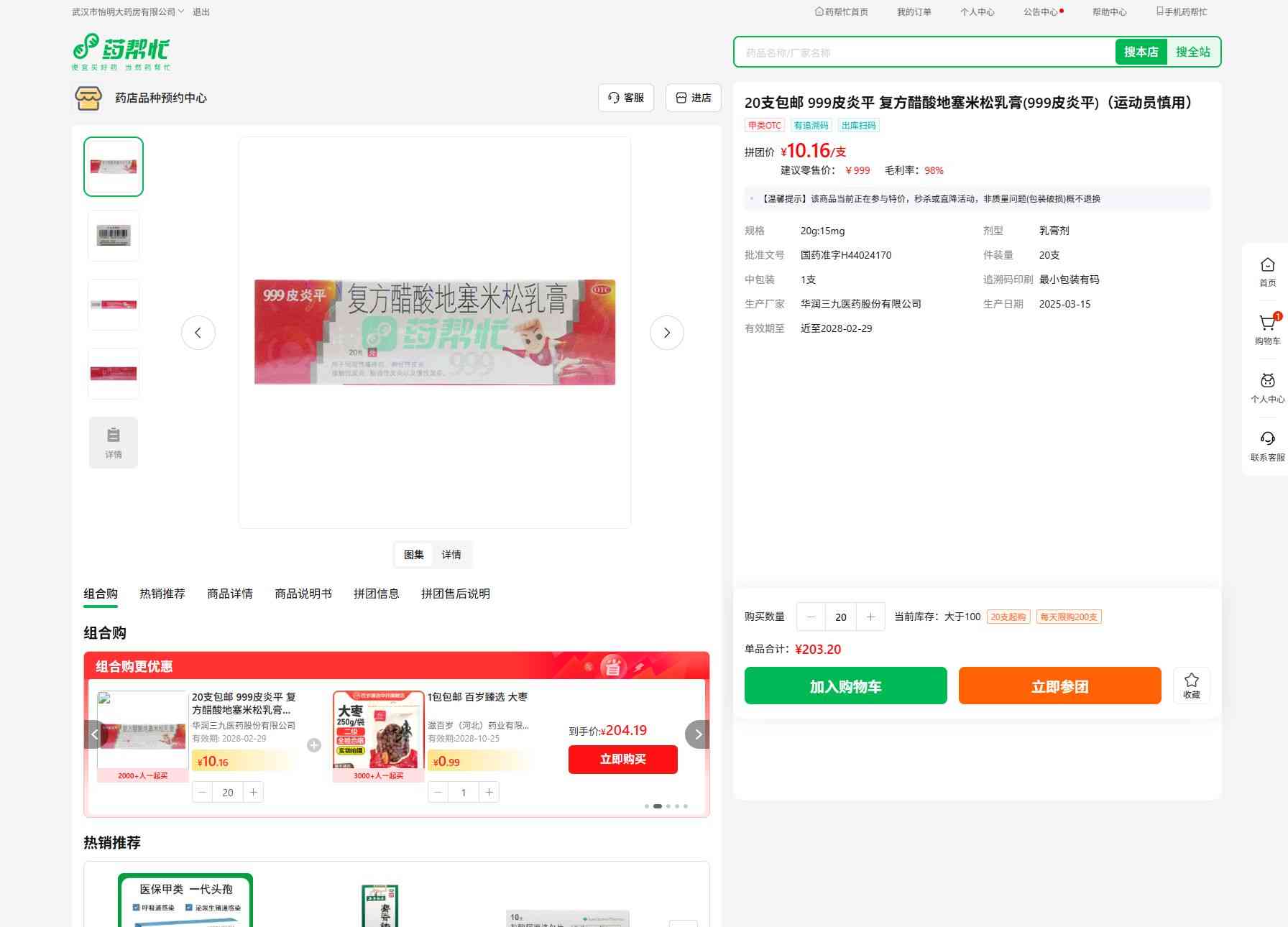This screenshot has height=927, width=1288.
Task: Switch gallery view to 详情 toggle
Action: pos(451,555)
